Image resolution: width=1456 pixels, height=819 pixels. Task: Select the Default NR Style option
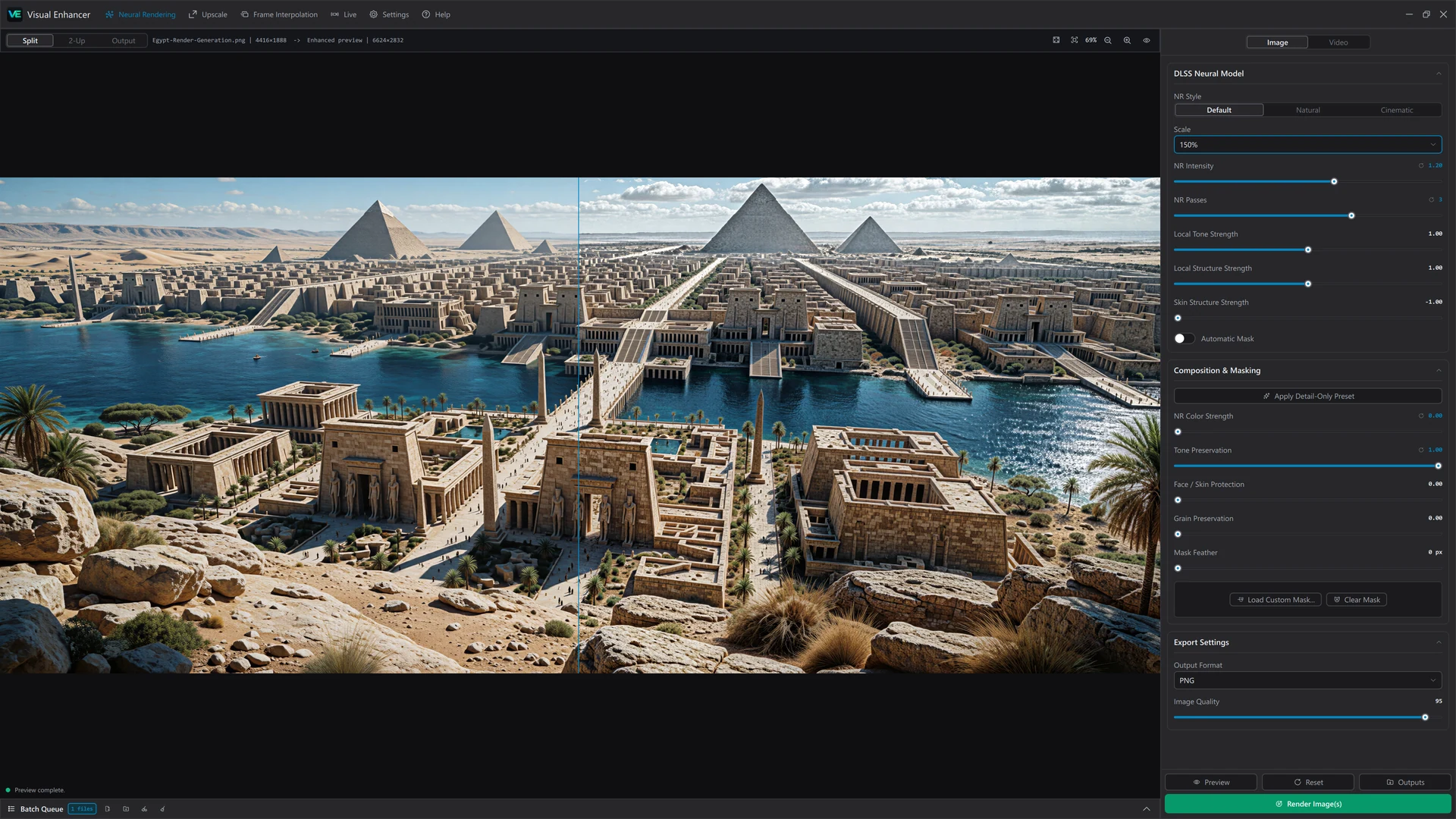[x=1219, y=110]
